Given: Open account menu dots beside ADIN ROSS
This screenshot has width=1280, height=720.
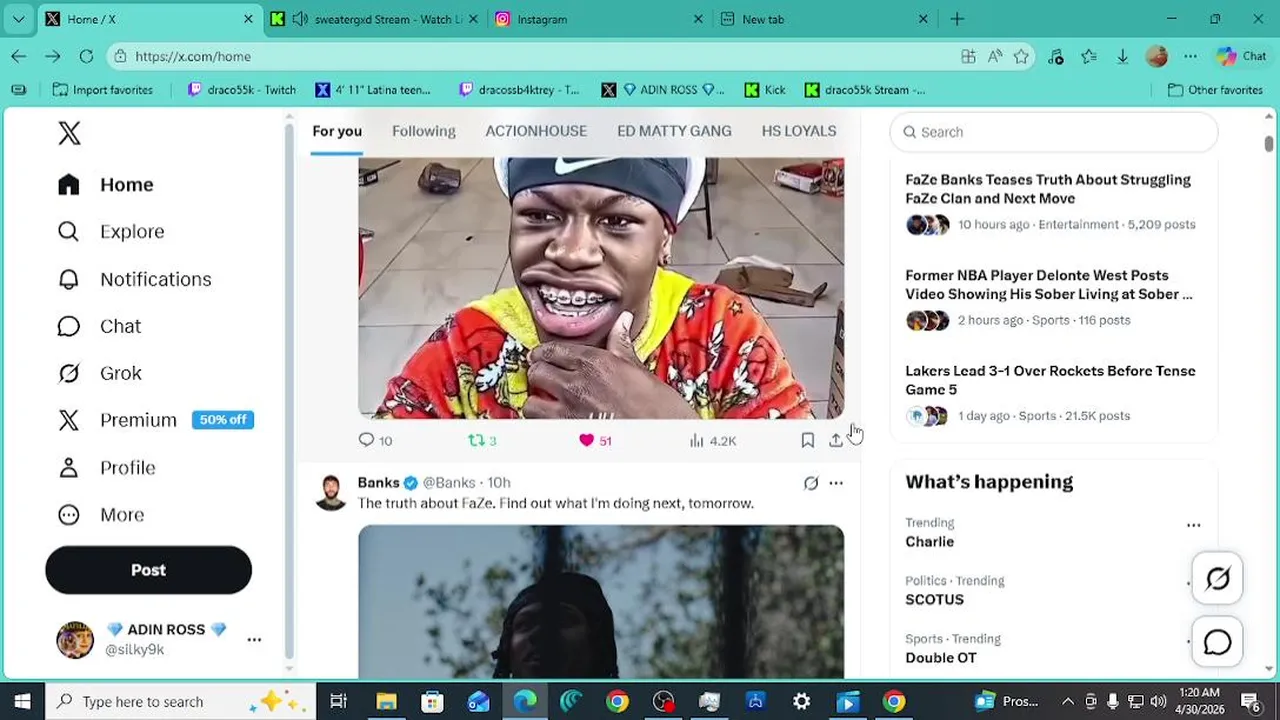Looking at the screenshot, I should pos(254,640).
